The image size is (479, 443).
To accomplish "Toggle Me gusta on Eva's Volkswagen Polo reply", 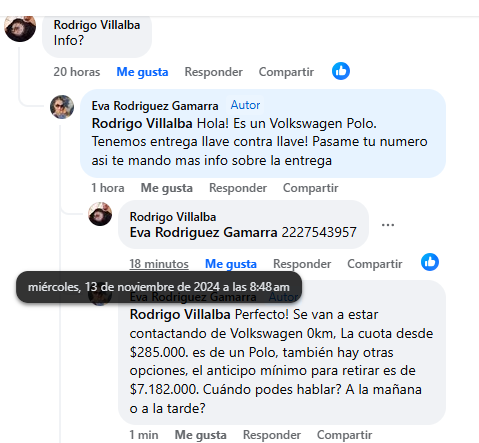I will click(167, 188).
